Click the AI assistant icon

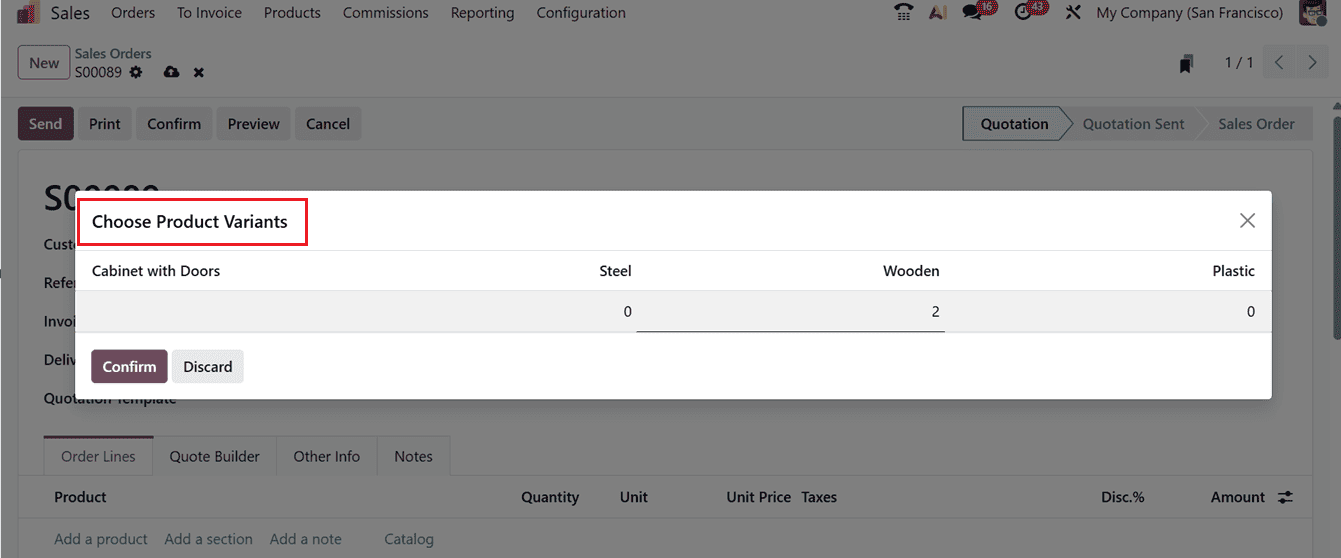937,13
